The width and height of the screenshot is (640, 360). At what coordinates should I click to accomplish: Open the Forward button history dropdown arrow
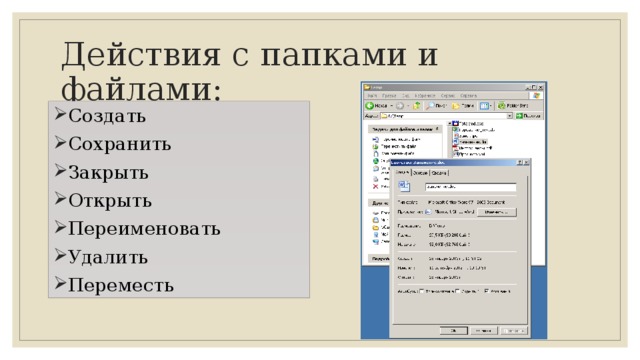(408, 106)
